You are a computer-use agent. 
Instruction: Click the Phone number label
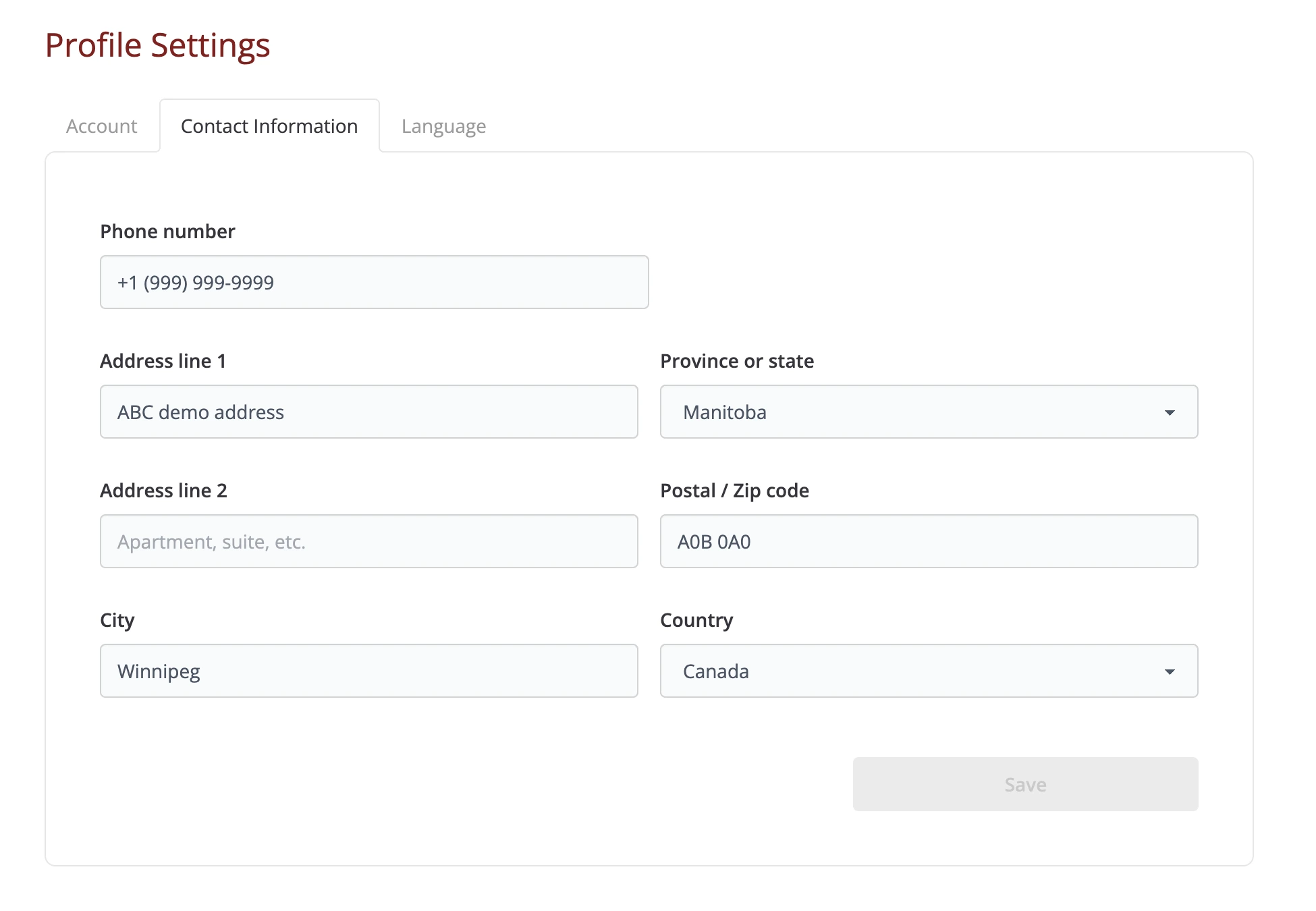pyautogui.click(x=167, y=231)
